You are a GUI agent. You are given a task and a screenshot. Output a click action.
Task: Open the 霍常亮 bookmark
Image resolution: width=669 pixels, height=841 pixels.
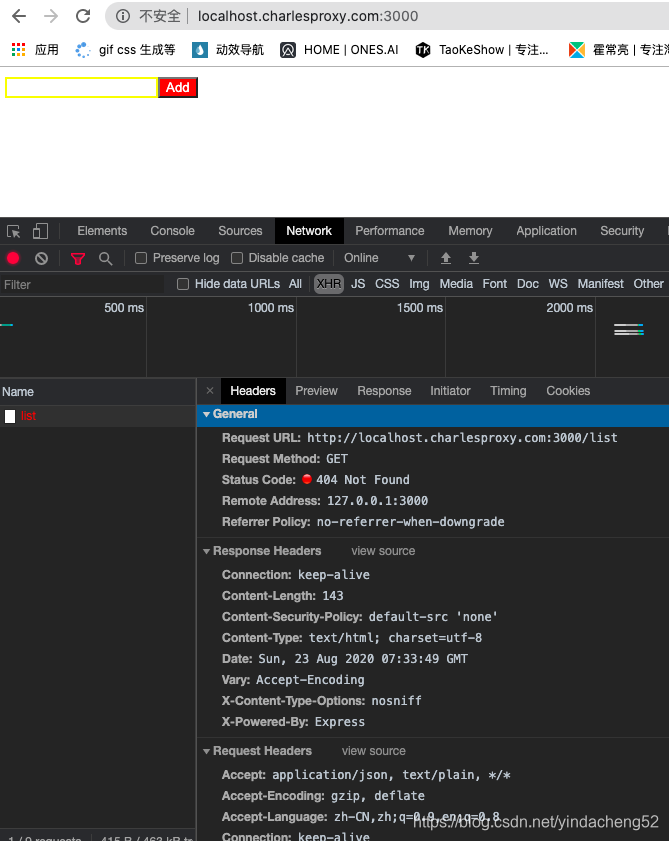tap(619, 50)
